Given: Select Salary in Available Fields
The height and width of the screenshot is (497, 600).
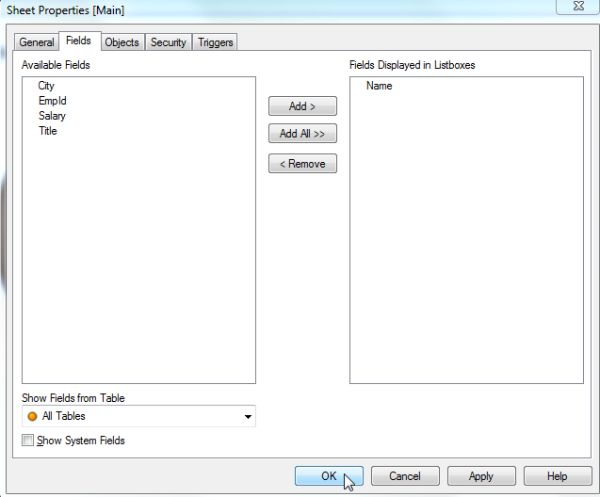Looking at the screenshot, I should [x=52, y=116].
